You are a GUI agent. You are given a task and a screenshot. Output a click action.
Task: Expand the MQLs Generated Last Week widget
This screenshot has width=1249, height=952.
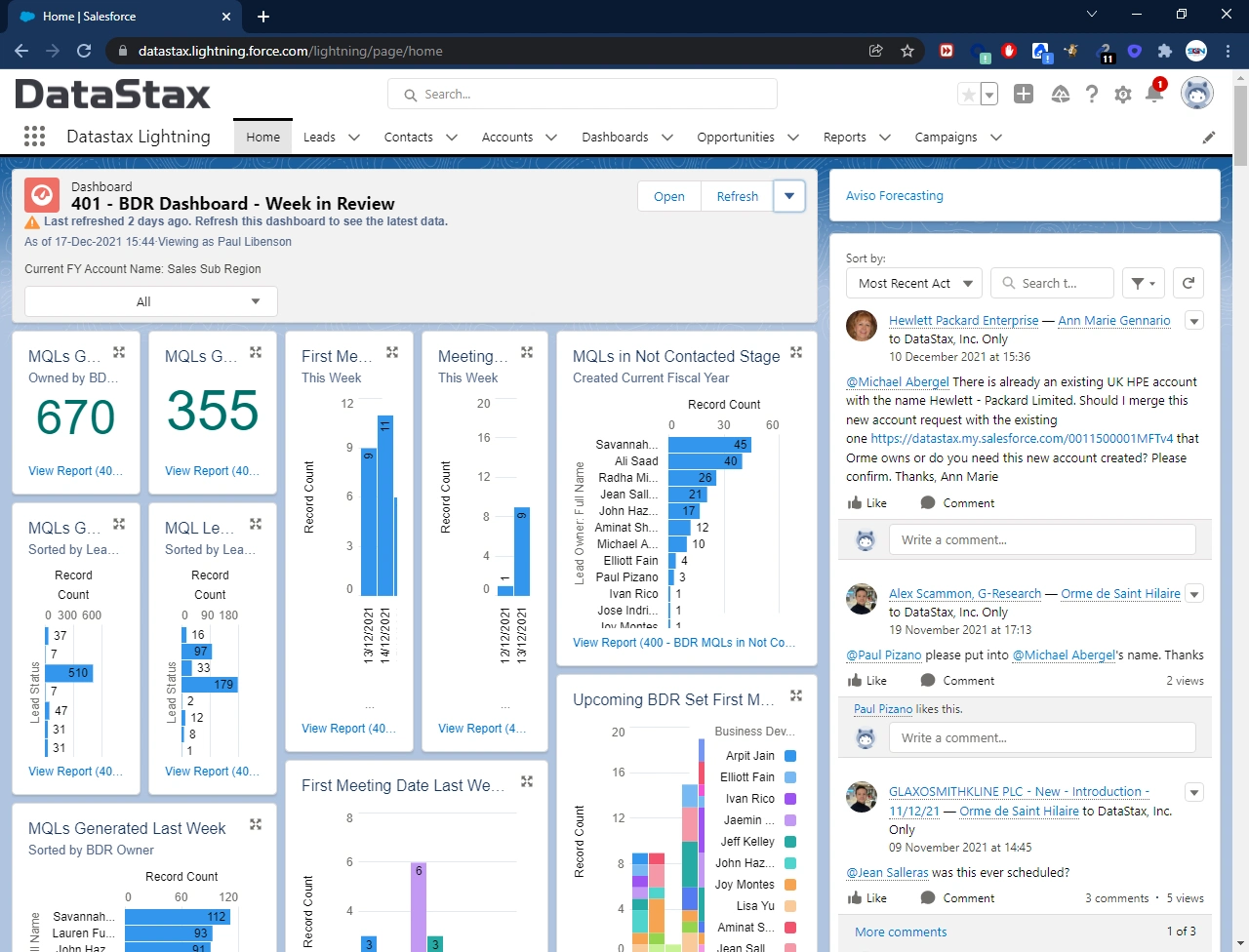256,824
